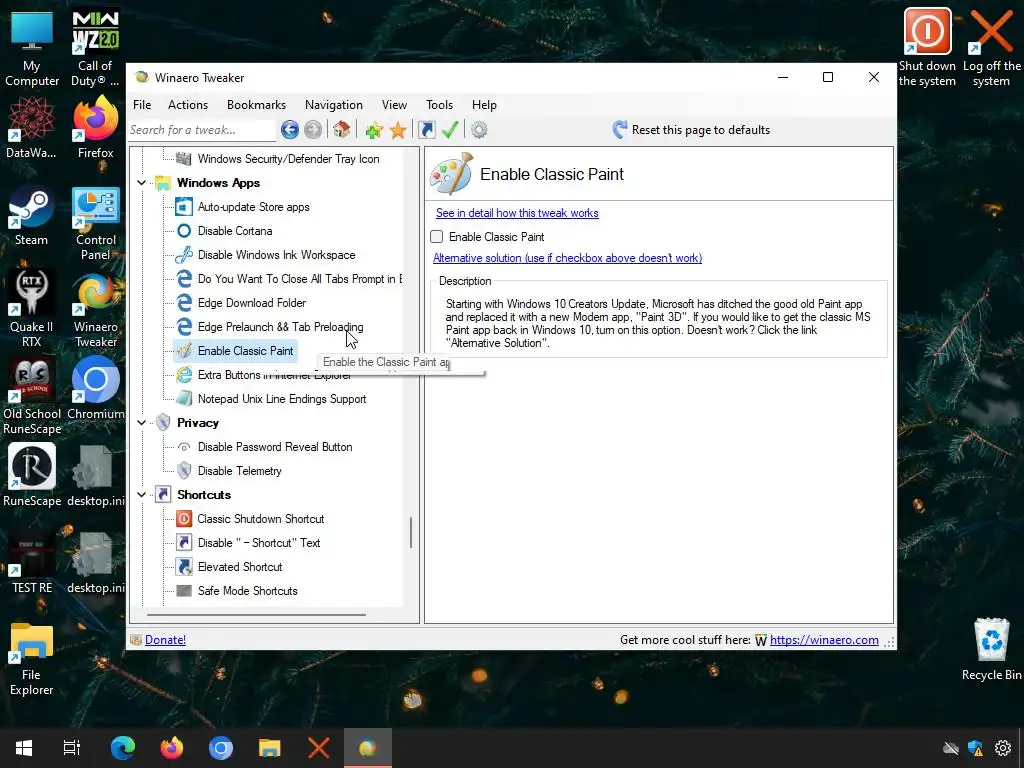Open Control Panel desktop icon

[x=95, y=223]
